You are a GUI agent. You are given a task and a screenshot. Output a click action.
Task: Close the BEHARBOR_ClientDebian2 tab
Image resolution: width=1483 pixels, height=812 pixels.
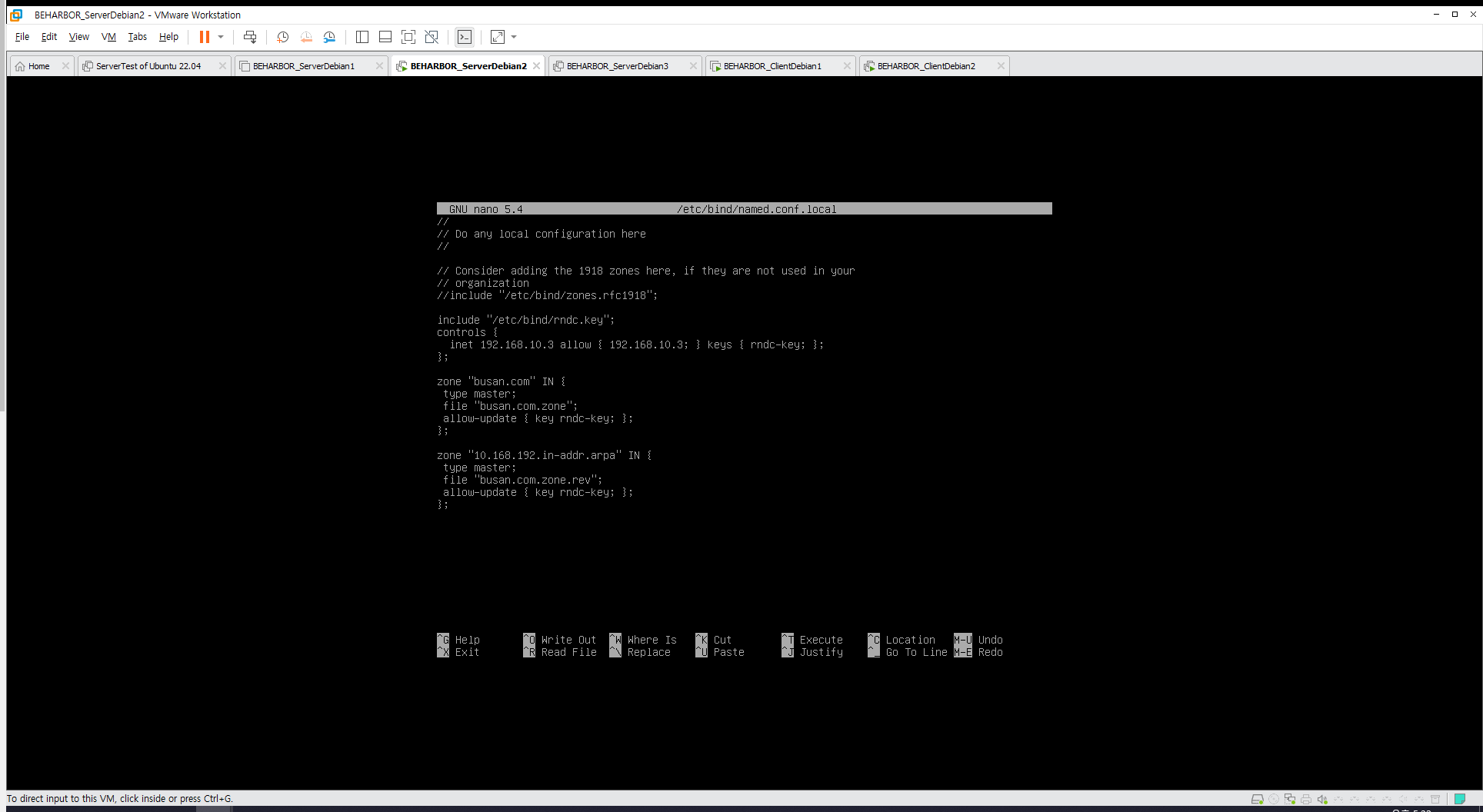coord(1001,66)
